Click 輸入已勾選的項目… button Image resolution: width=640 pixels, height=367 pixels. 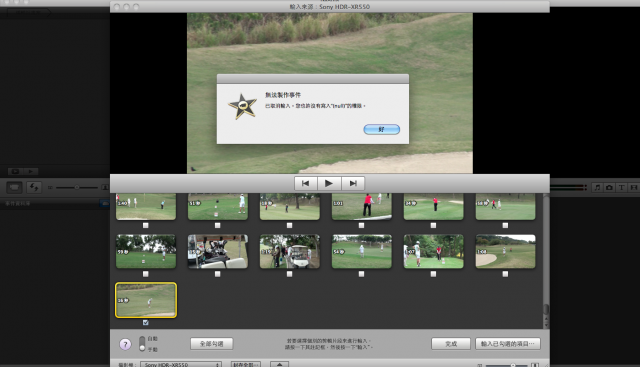click(508, 344)
